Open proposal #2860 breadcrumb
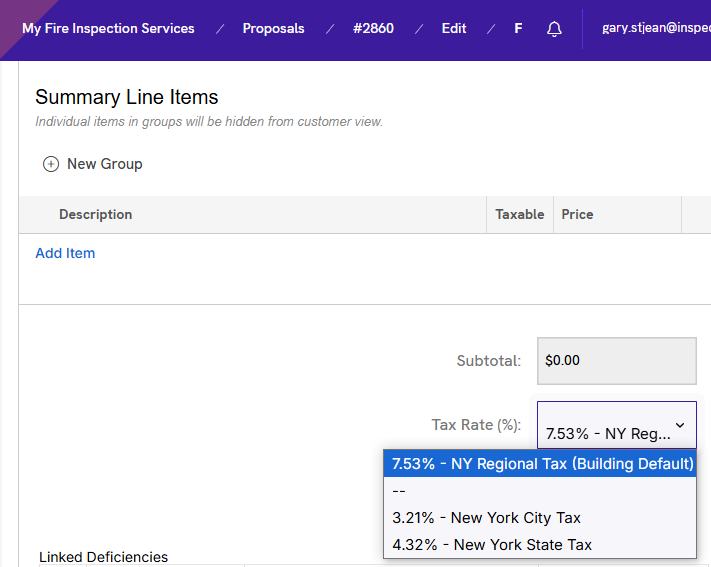Image resolution: width=711 pixels, height=567 pixels. tap(373, 29)
